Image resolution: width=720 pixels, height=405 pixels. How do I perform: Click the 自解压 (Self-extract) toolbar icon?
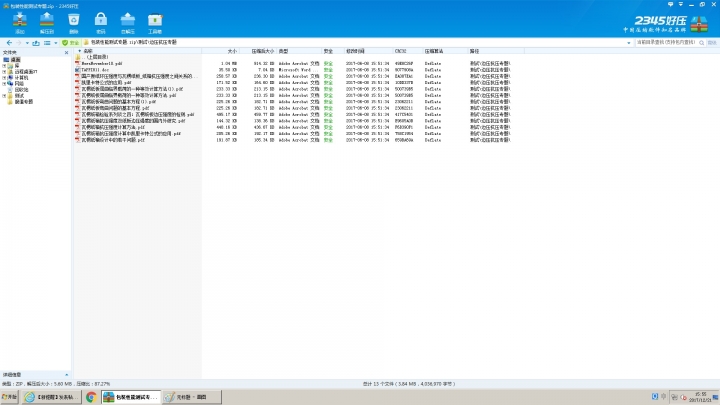click(128, 22)
